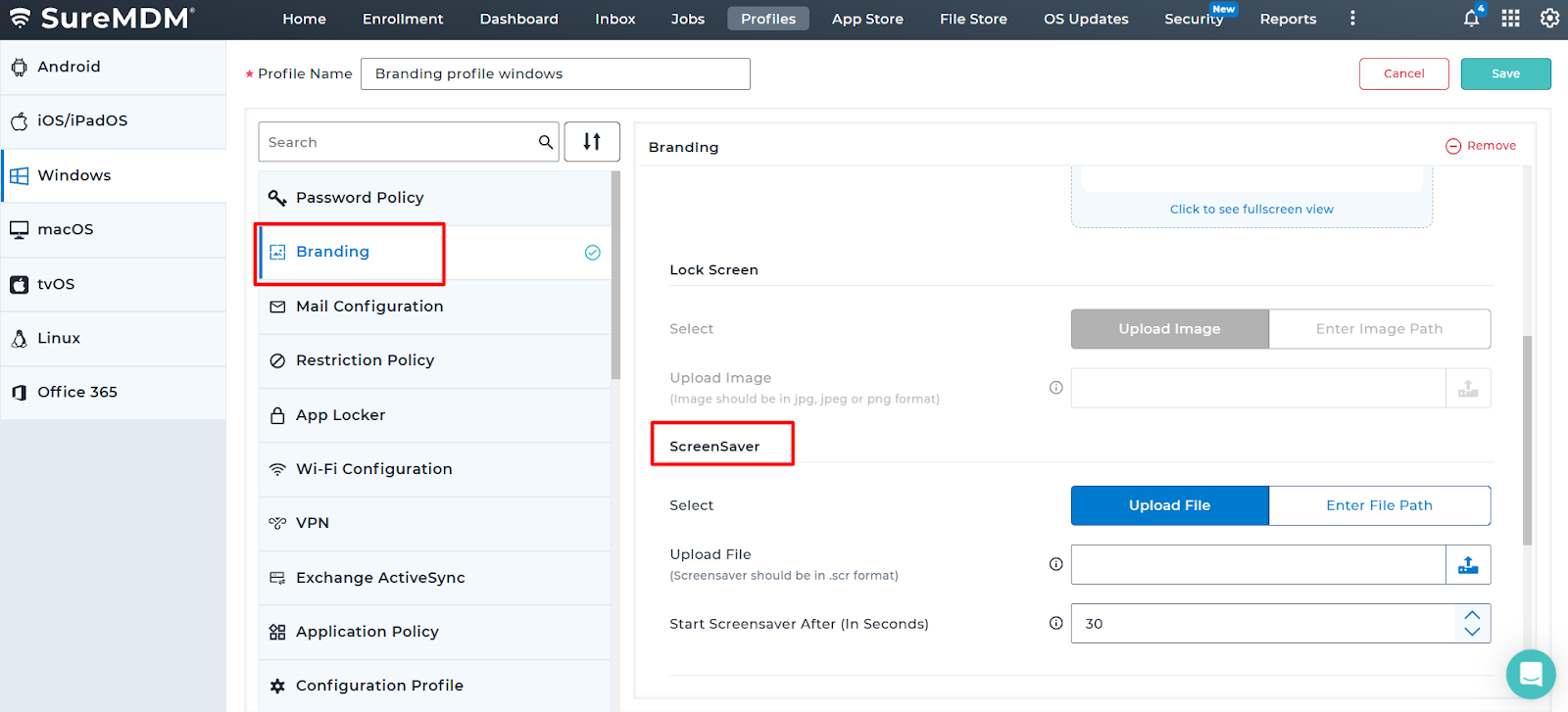Switch Lock Screen to Enter Image Path

(1379, 329)
